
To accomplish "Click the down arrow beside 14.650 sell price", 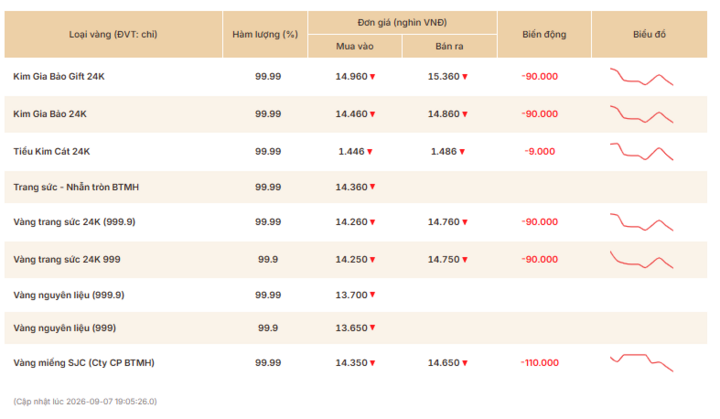I will coord(465,363).
